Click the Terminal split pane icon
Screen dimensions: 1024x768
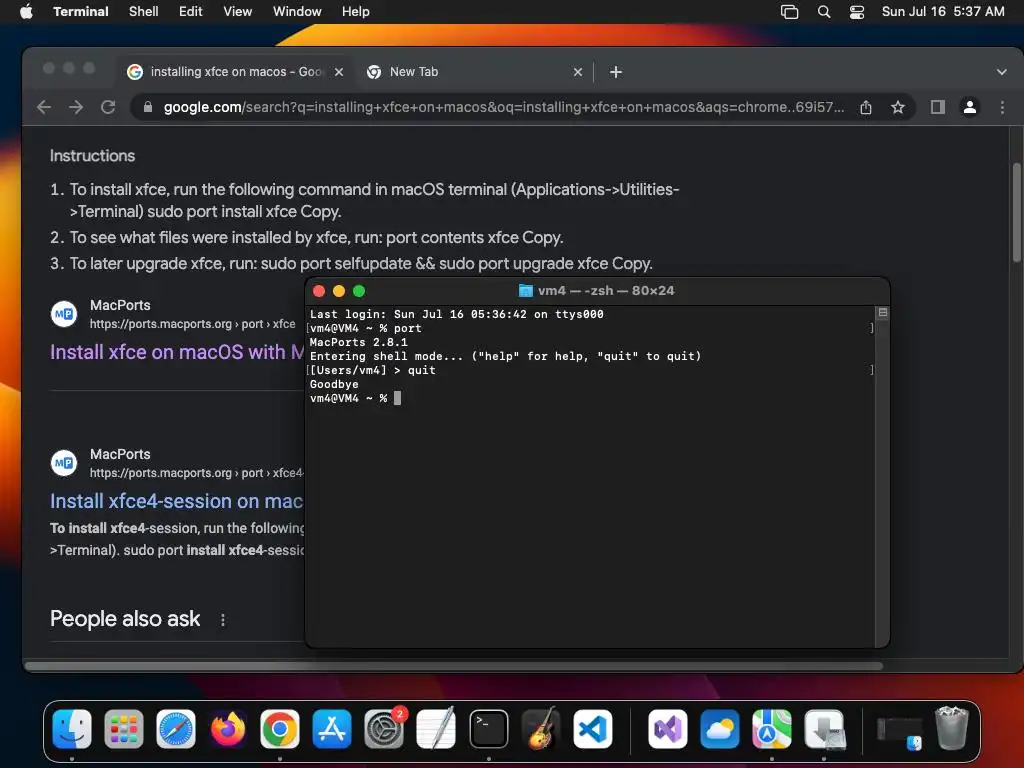click(x=882, y=313)
